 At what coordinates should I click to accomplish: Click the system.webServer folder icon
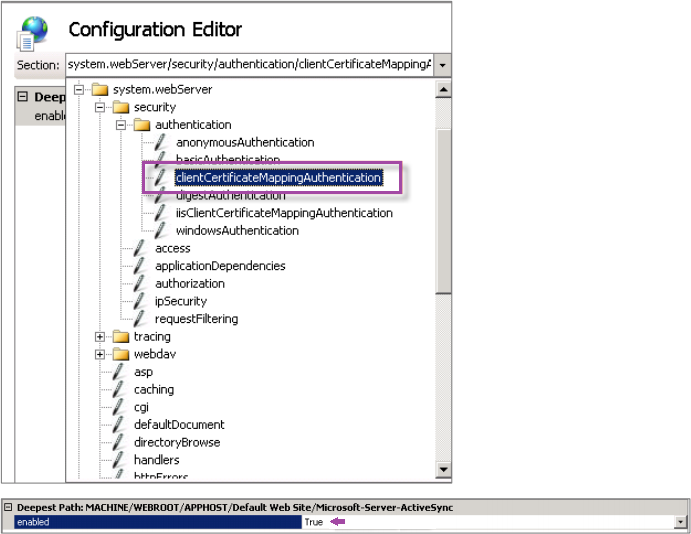pyautogui.click(x=100, y=90)
